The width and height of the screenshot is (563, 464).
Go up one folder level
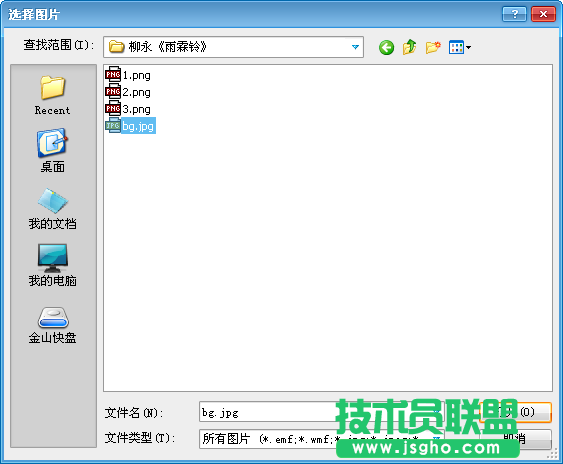coord(409,47)
